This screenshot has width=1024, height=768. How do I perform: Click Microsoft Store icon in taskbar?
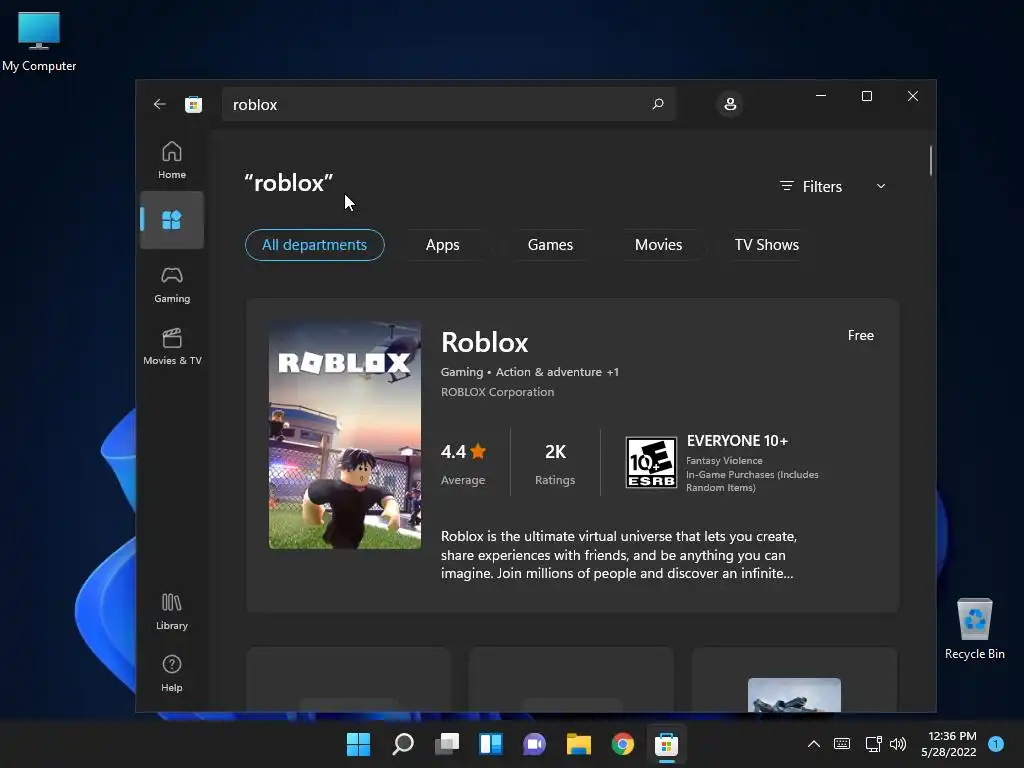(x=666, y=744)
